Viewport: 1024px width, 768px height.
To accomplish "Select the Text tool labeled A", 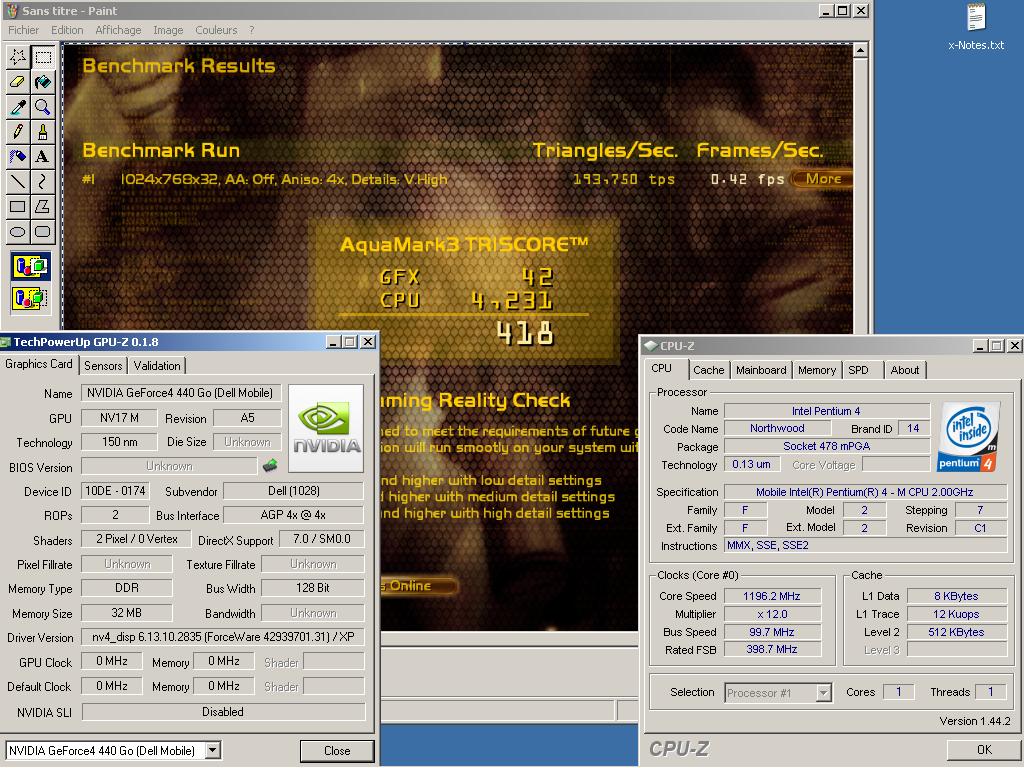I will pyautogui.click(x=42, y=156).
